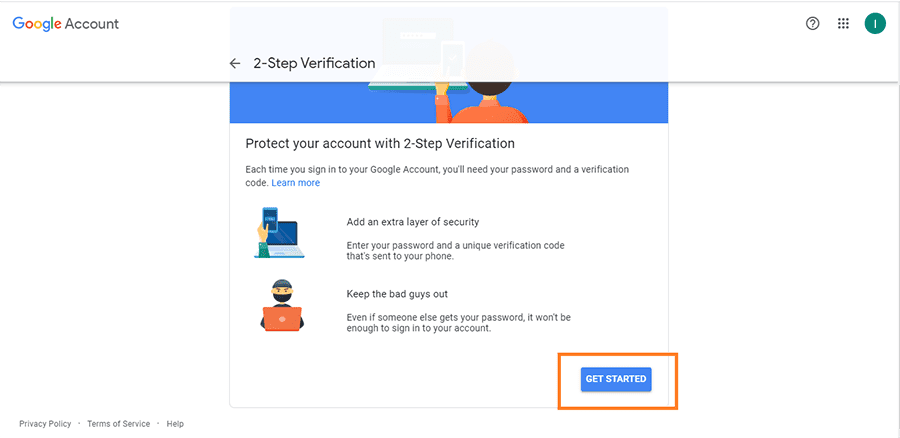
Task: Open the Google apps grid menu
Action: pyautogui.click(x=843, y=24)
